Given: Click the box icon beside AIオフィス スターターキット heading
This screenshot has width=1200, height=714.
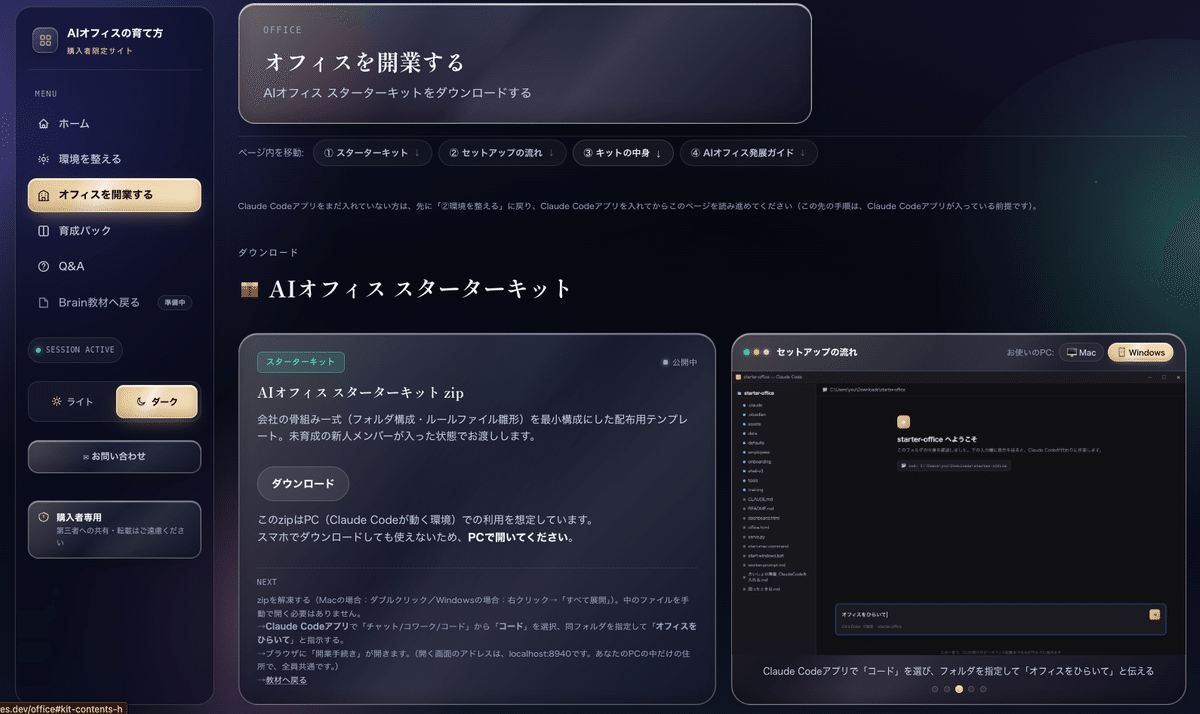Looking at the screenshot, I should (249, 290).
